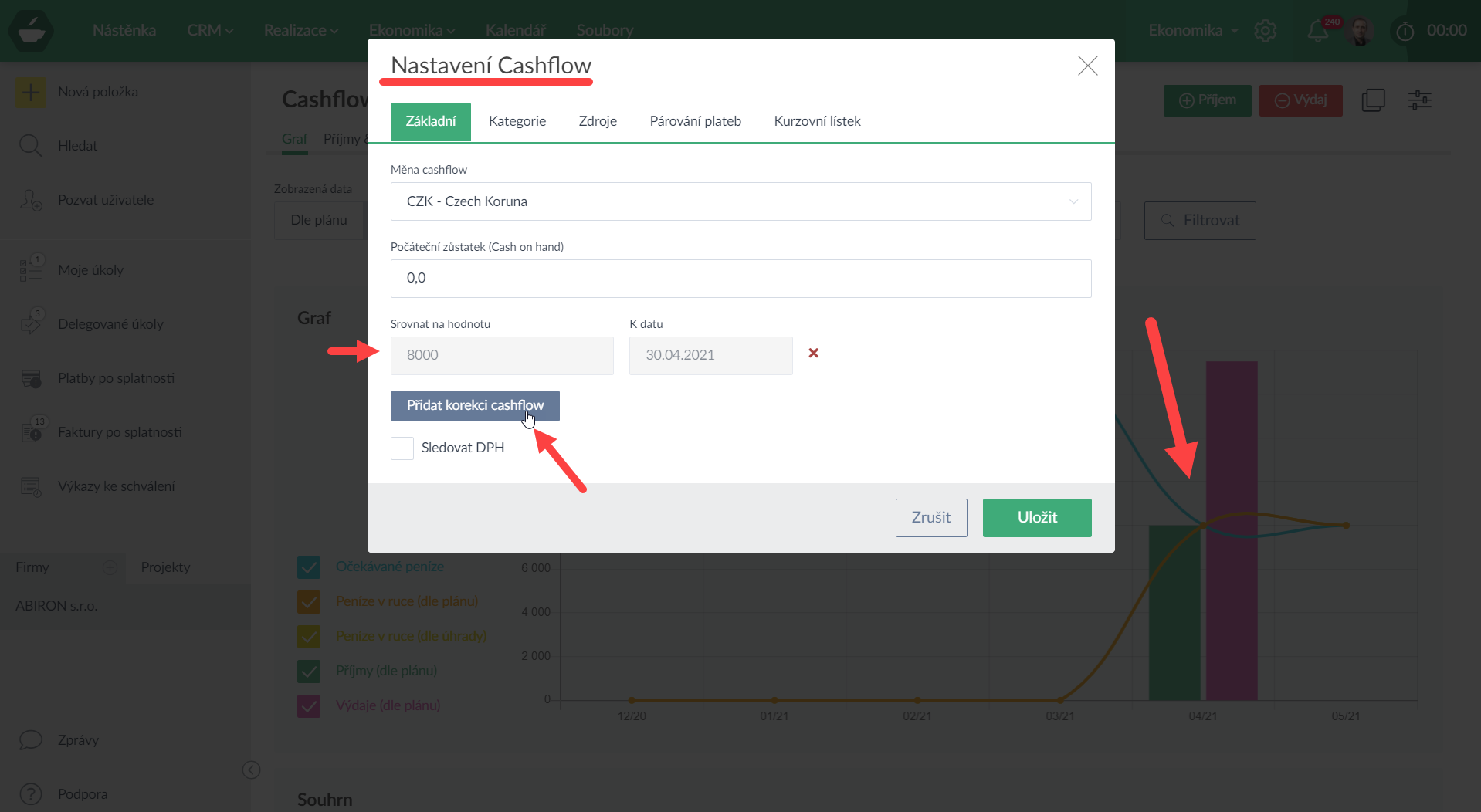Toggle the Výdaje (dle plánu) checkbox
The width and height of the screenshot is (1481, 812).
click(309, 706)
